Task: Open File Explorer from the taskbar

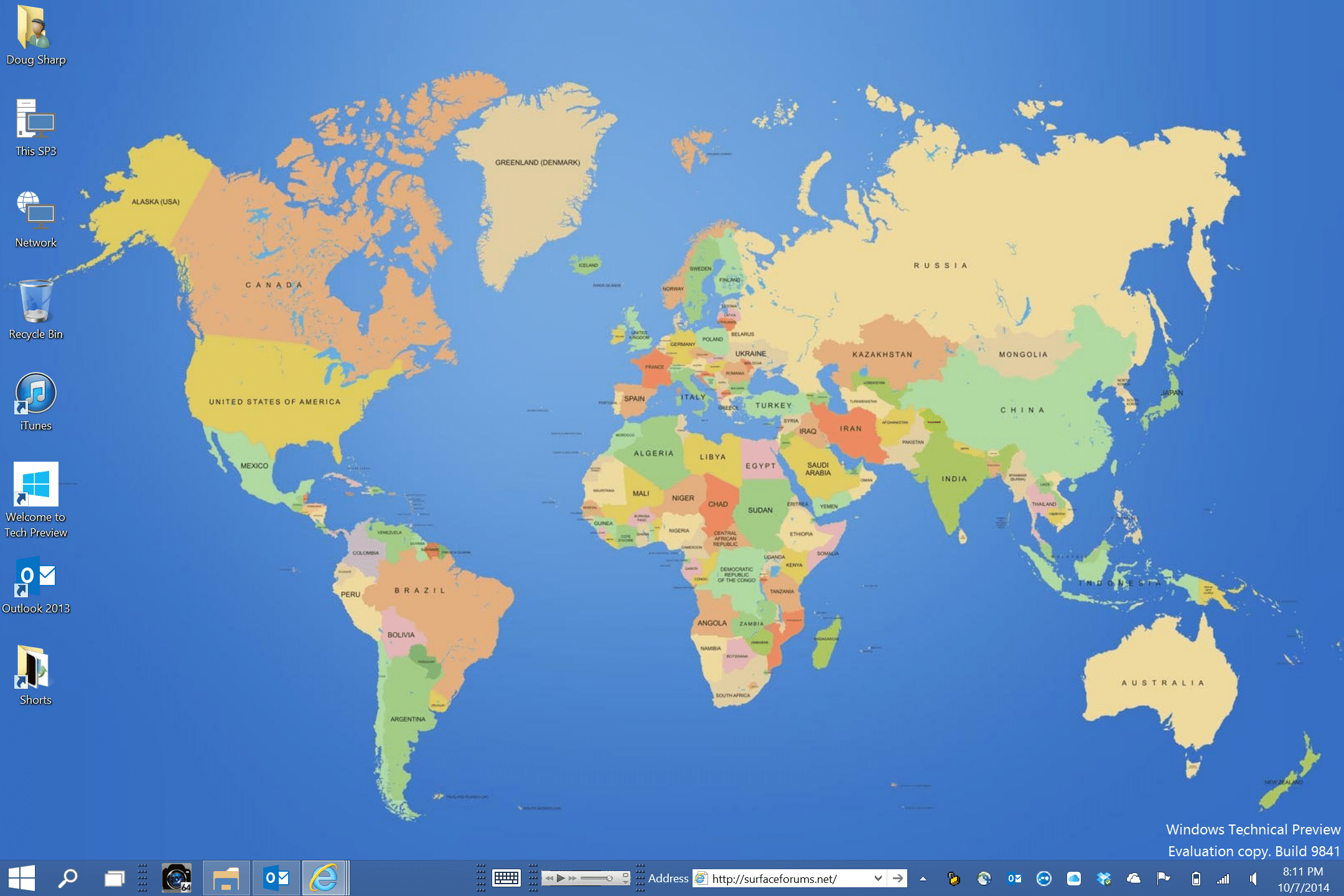Action: [x=226, y=879]
